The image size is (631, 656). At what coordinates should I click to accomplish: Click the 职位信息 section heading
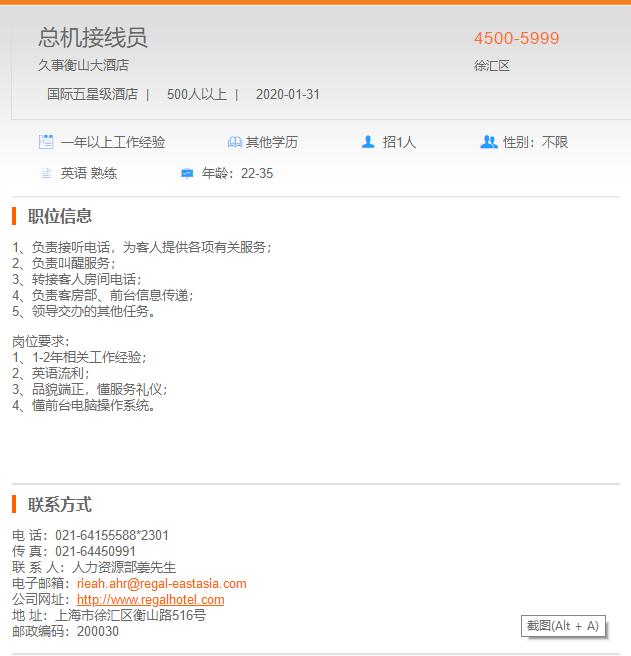[60, 216]
